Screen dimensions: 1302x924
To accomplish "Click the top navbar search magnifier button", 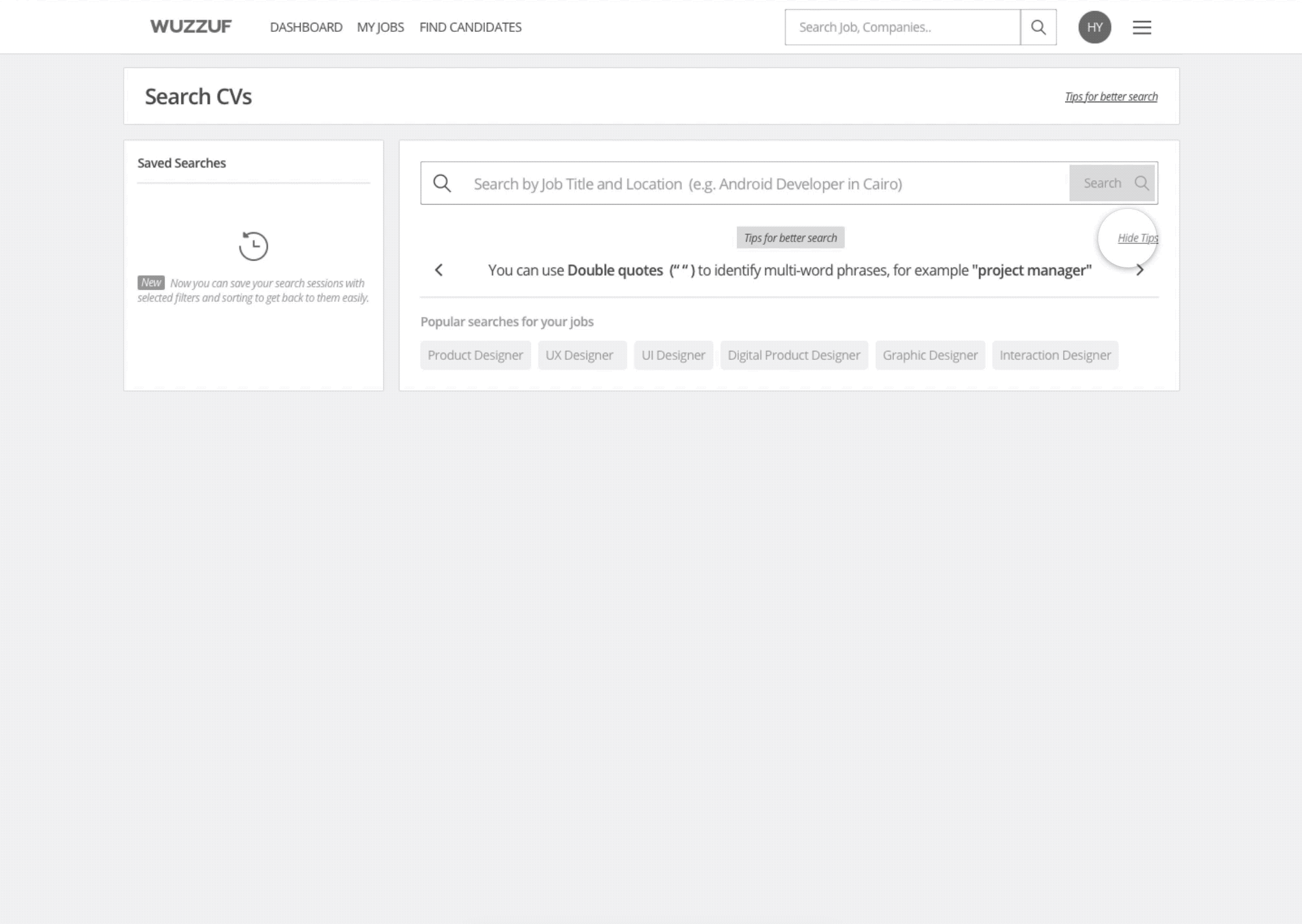I will pyautogui.click(x=1038, y=27).
